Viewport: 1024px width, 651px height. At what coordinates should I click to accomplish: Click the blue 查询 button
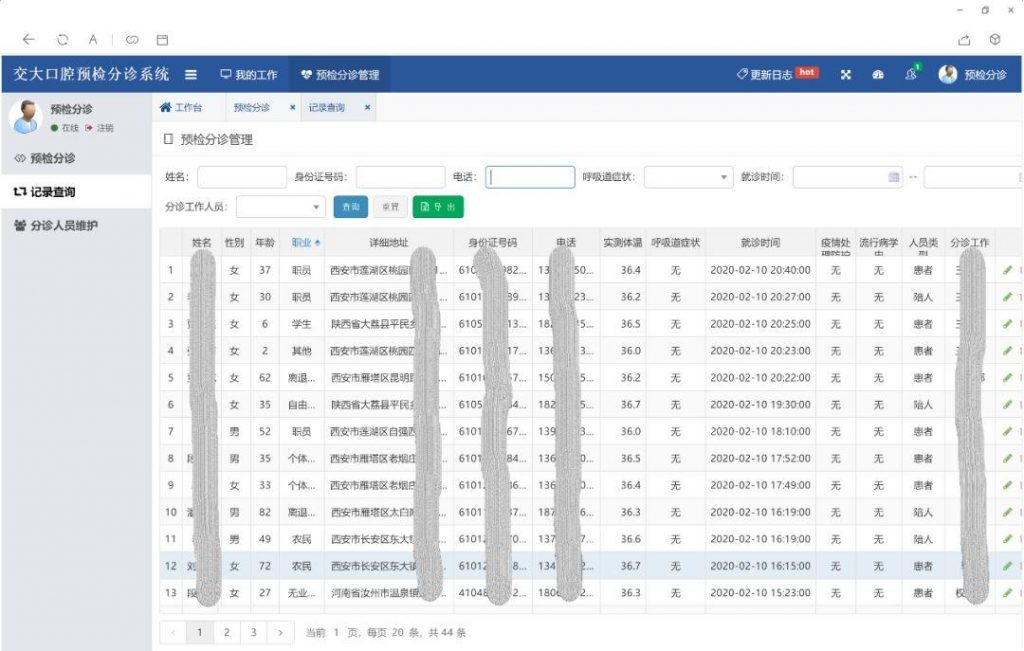tap(350, 207)
